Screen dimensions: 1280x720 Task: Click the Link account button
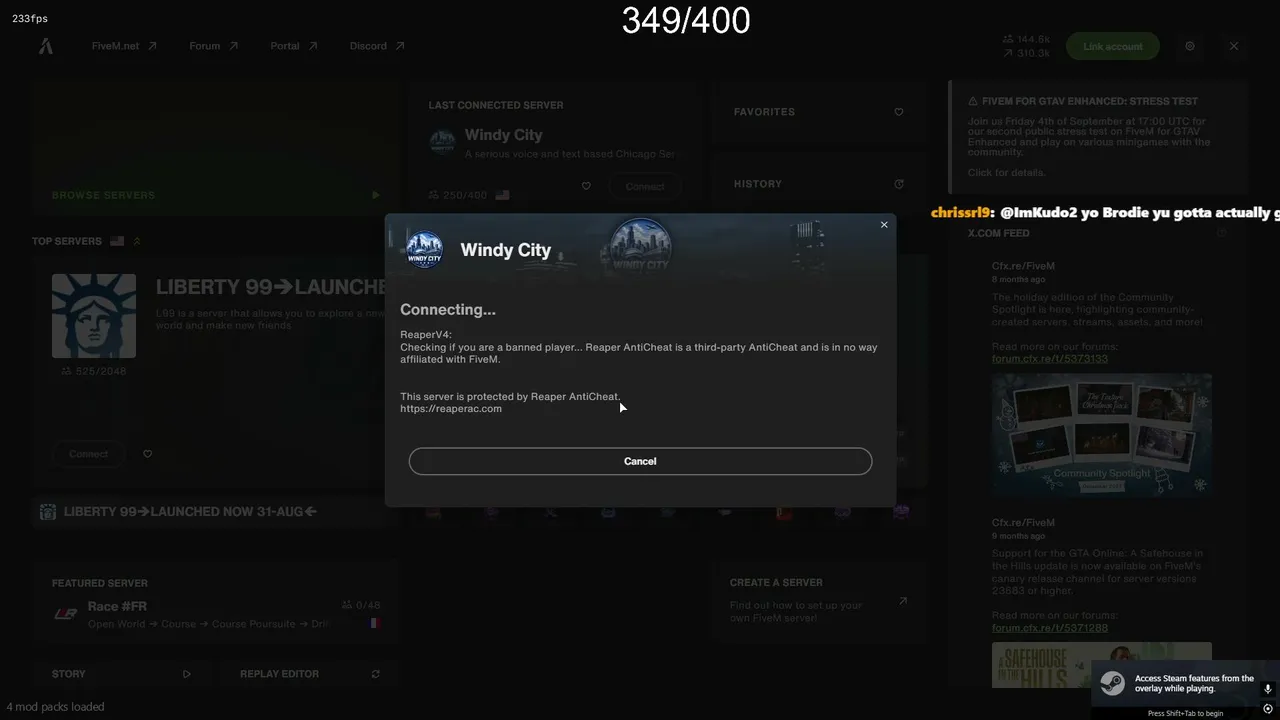point(1113,46)
